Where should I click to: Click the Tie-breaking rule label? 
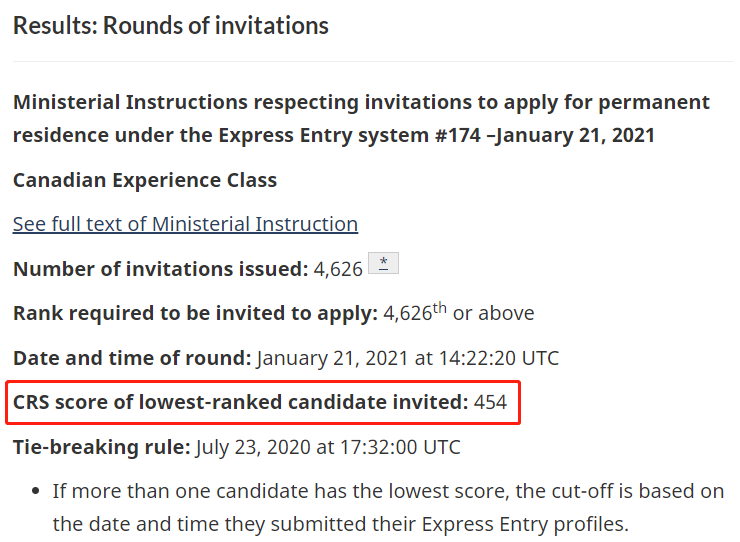(x=101, y=447)
